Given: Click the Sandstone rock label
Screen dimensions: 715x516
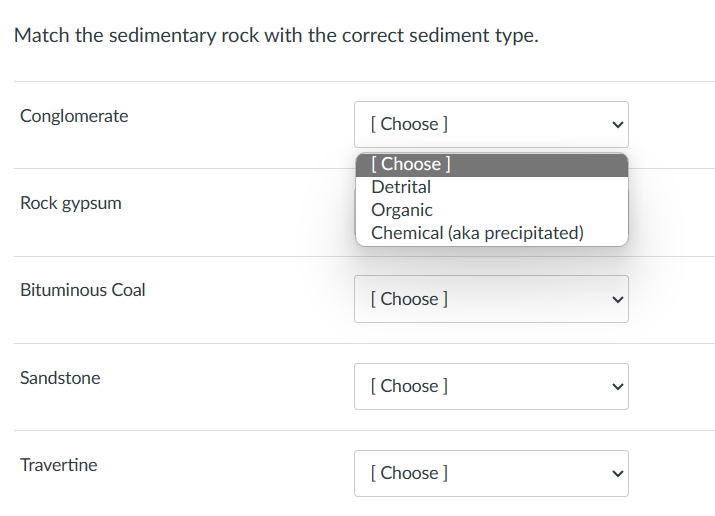Looking at the screenshot, I should (x=60, y=378).
